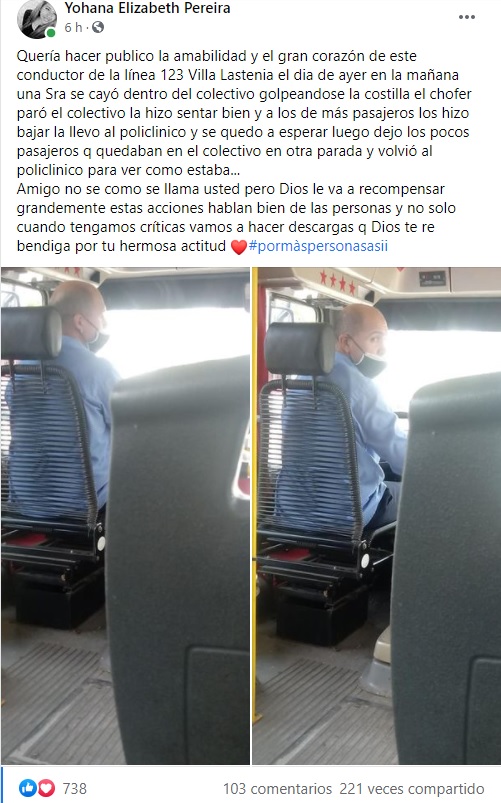Open the left bus driver photo
Viewport: 501px width, 803px height.
pyautogui.click(x=126, y=516)
